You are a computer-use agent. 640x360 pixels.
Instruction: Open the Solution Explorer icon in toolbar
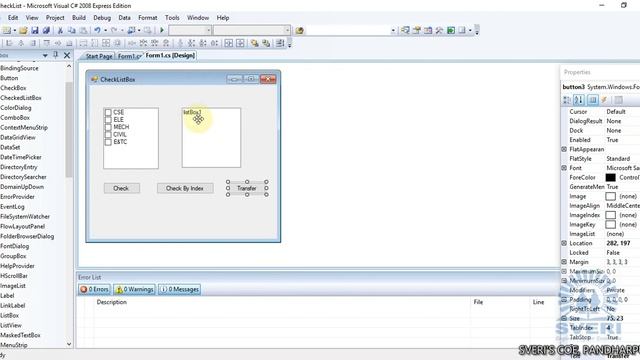pos(405,30)
